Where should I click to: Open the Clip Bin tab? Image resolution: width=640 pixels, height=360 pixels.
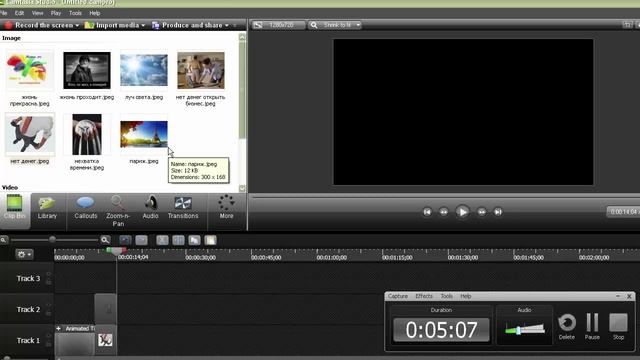point(15,211)
